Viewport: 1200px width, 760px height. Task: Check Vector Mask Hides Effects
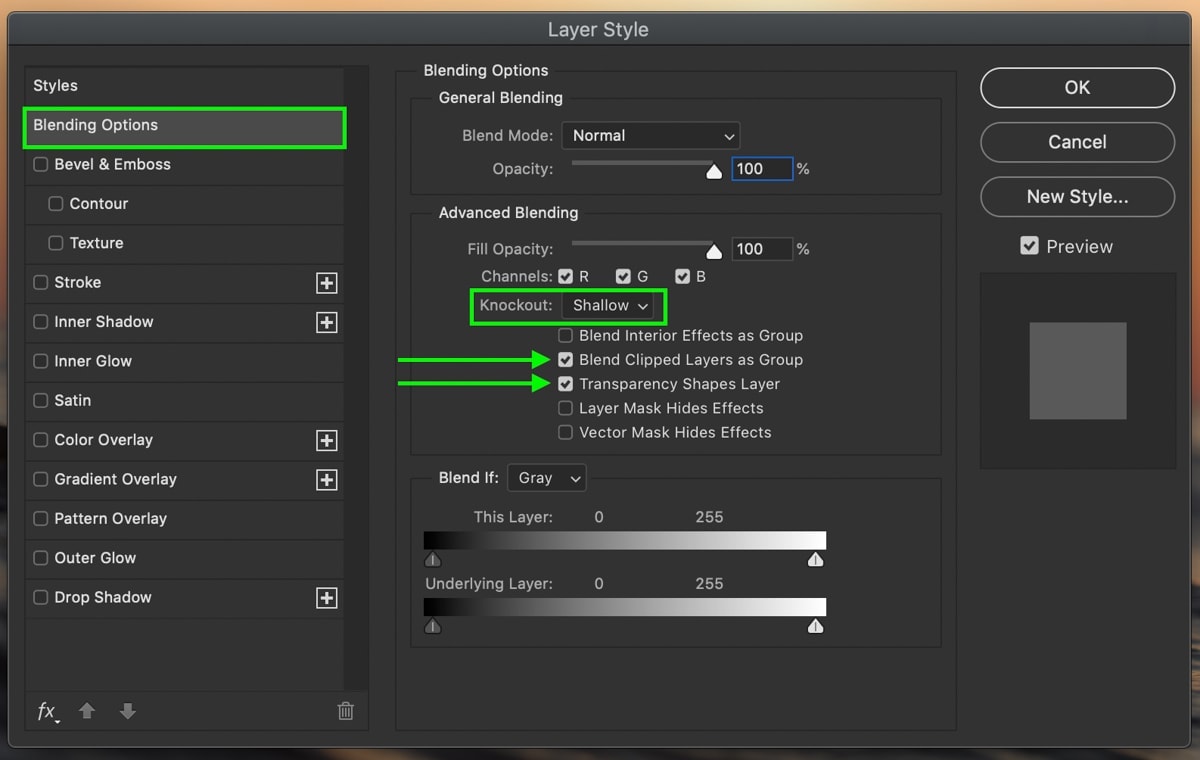(x=566, y=433)
